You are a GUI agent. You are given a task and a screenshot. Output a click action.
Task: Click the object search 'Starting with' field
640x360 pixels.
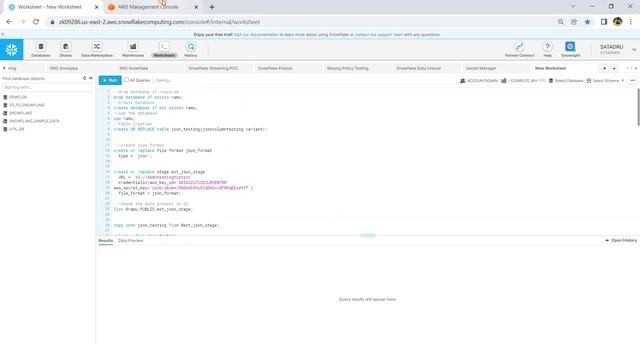[x=47, y=87]
